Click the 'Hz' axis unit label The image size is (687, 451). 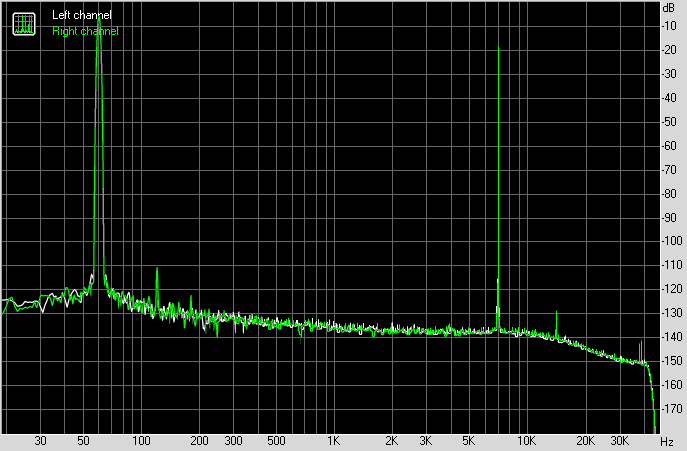(667, 441)
